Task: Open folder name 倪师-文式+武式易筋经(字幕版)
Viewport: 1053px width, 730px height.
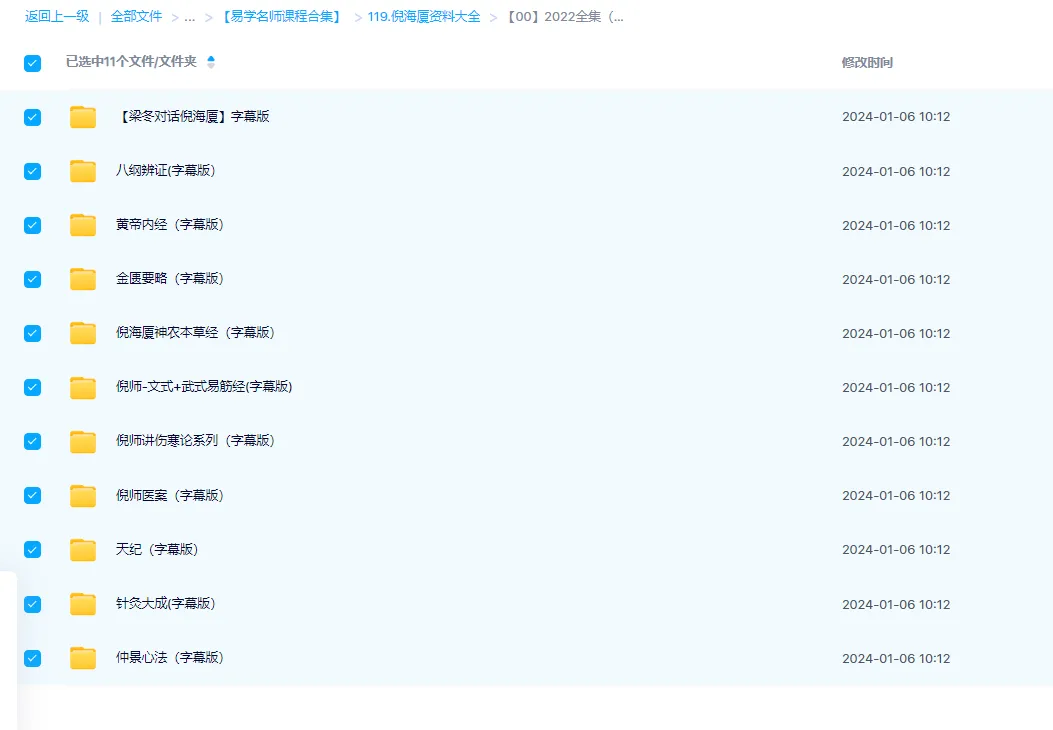Action: [x=204, y=386]
